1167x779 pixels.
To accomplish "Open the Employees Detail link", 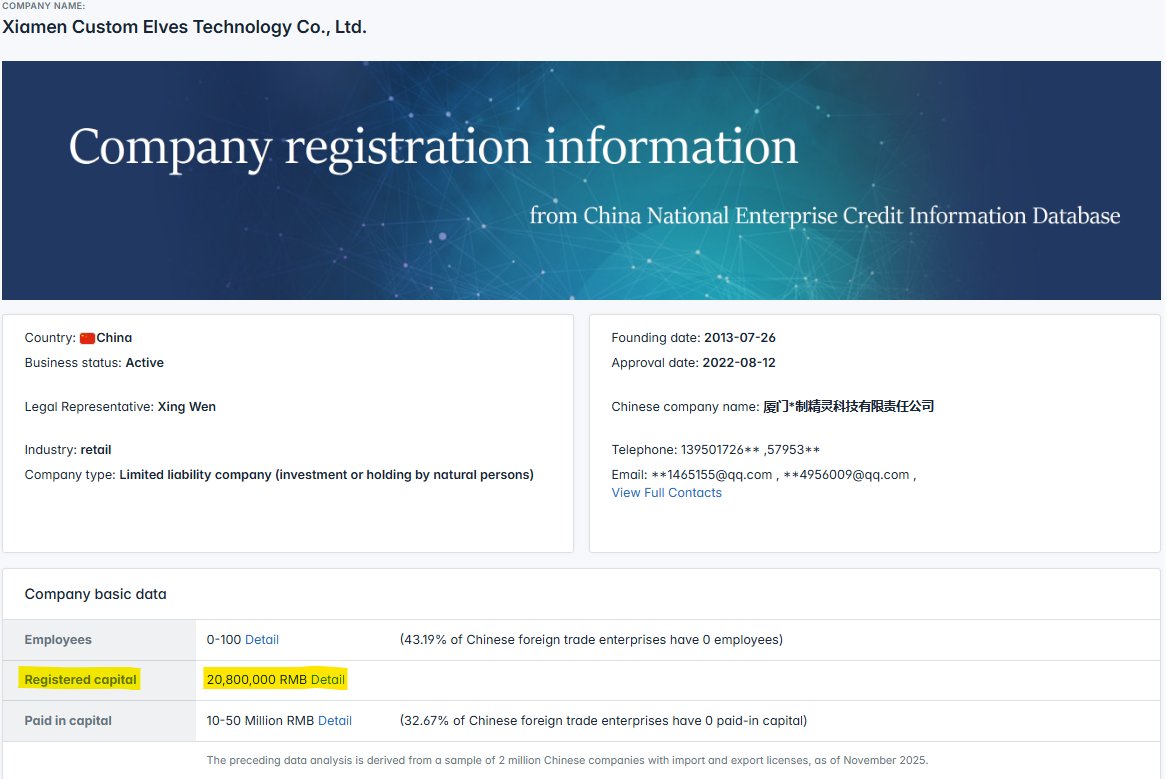I will coord(262,640).
